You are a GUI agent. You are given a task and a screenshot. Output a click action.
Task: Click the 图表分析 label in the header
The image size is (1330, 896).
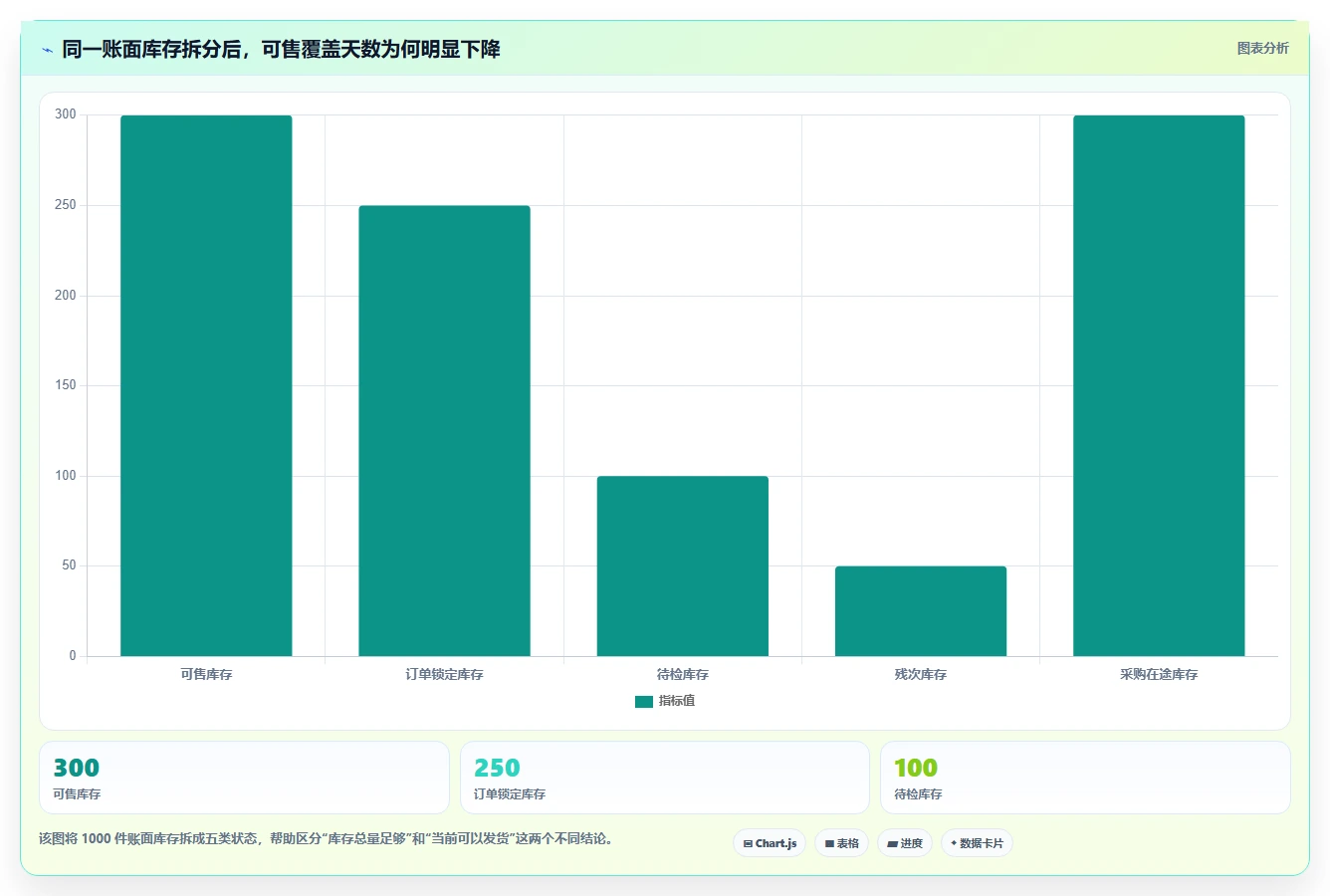(1262, 48)
